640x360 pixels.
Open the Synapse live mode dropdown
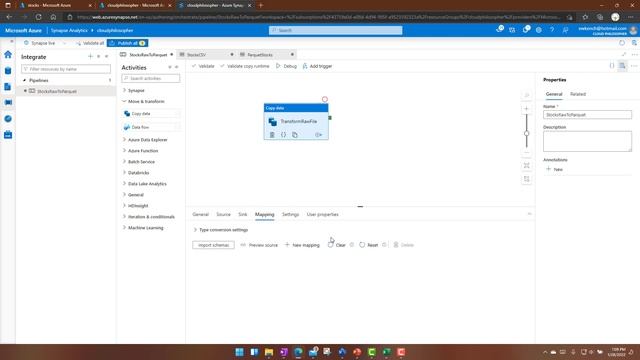tap(64, 43)
